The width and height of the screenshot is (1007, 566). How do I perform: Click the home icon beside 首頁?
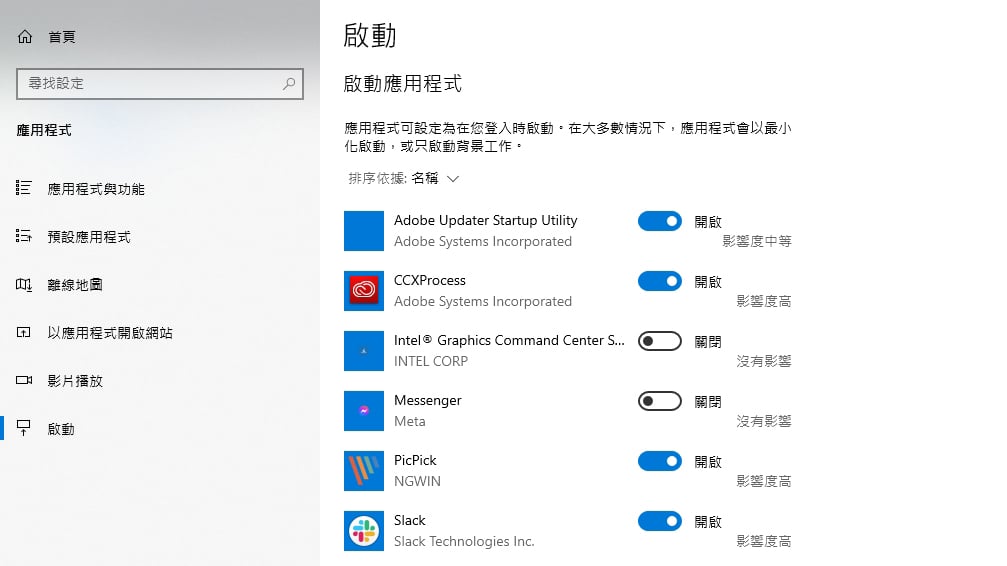(24, 37)
